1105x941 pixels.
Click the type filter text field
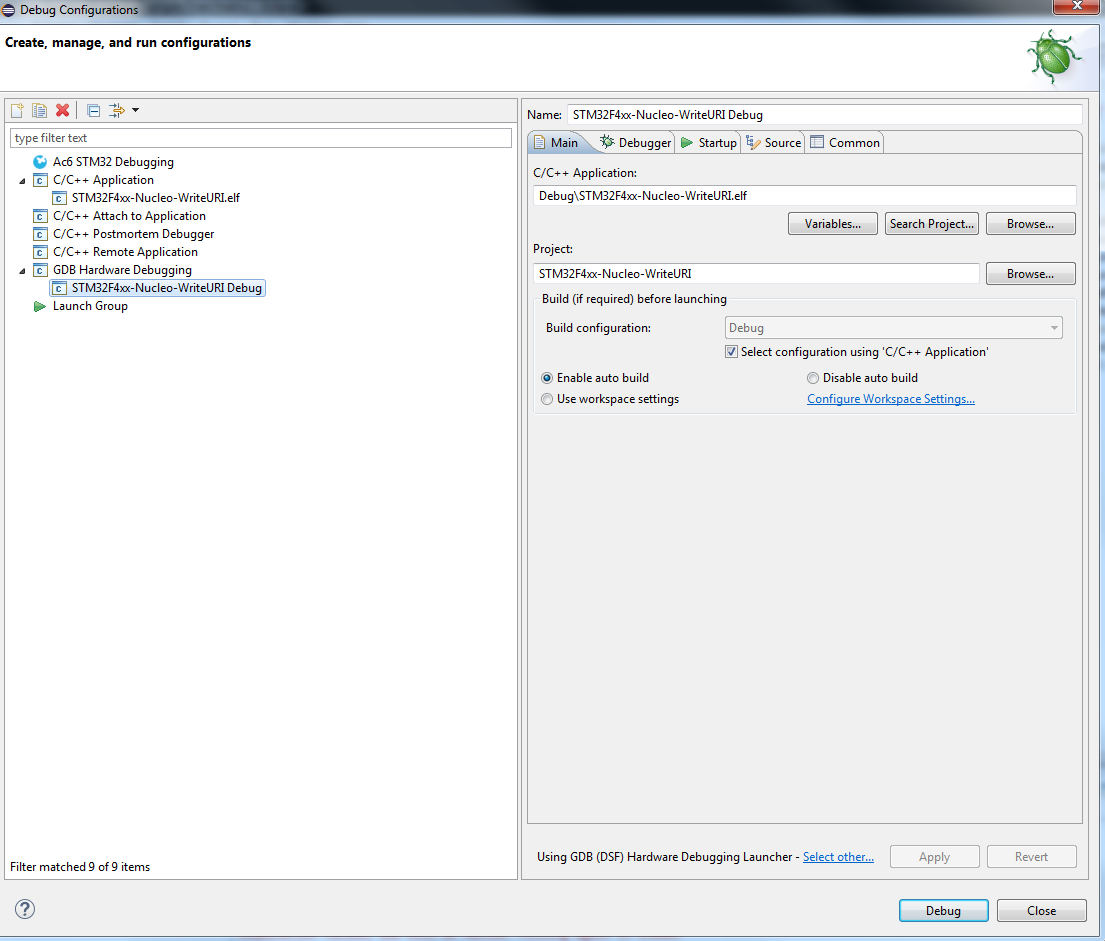[261, 138]
